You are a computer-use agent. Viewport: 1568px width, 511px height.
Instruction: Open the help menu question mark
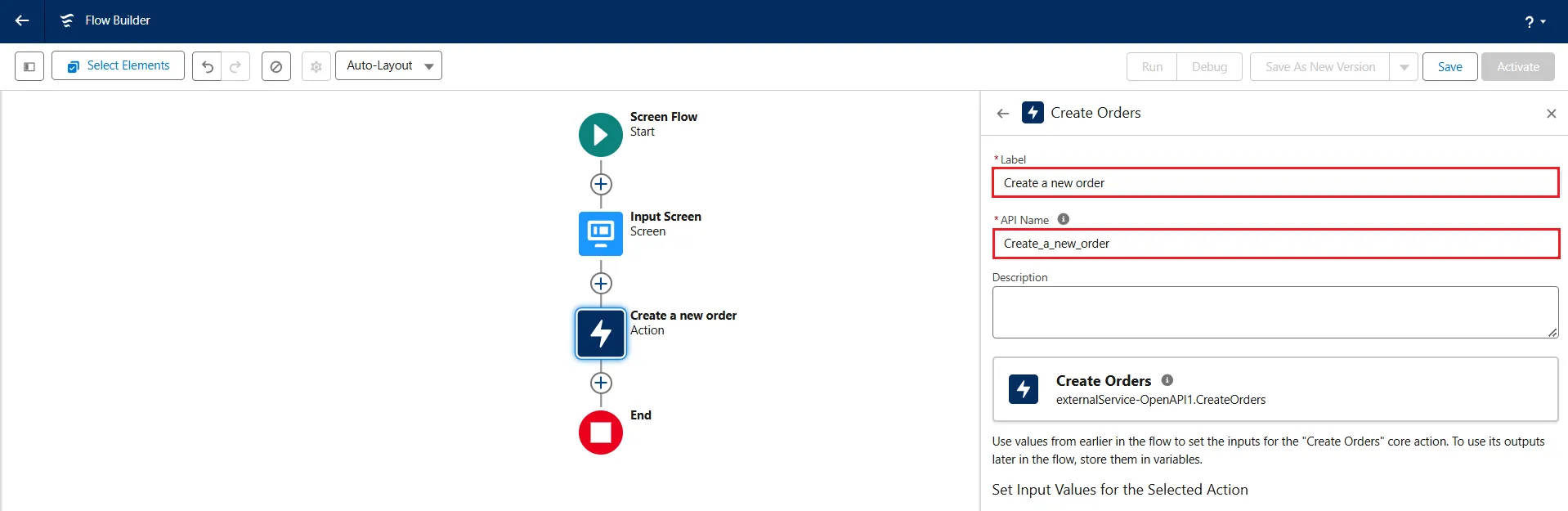[1534, 22]
